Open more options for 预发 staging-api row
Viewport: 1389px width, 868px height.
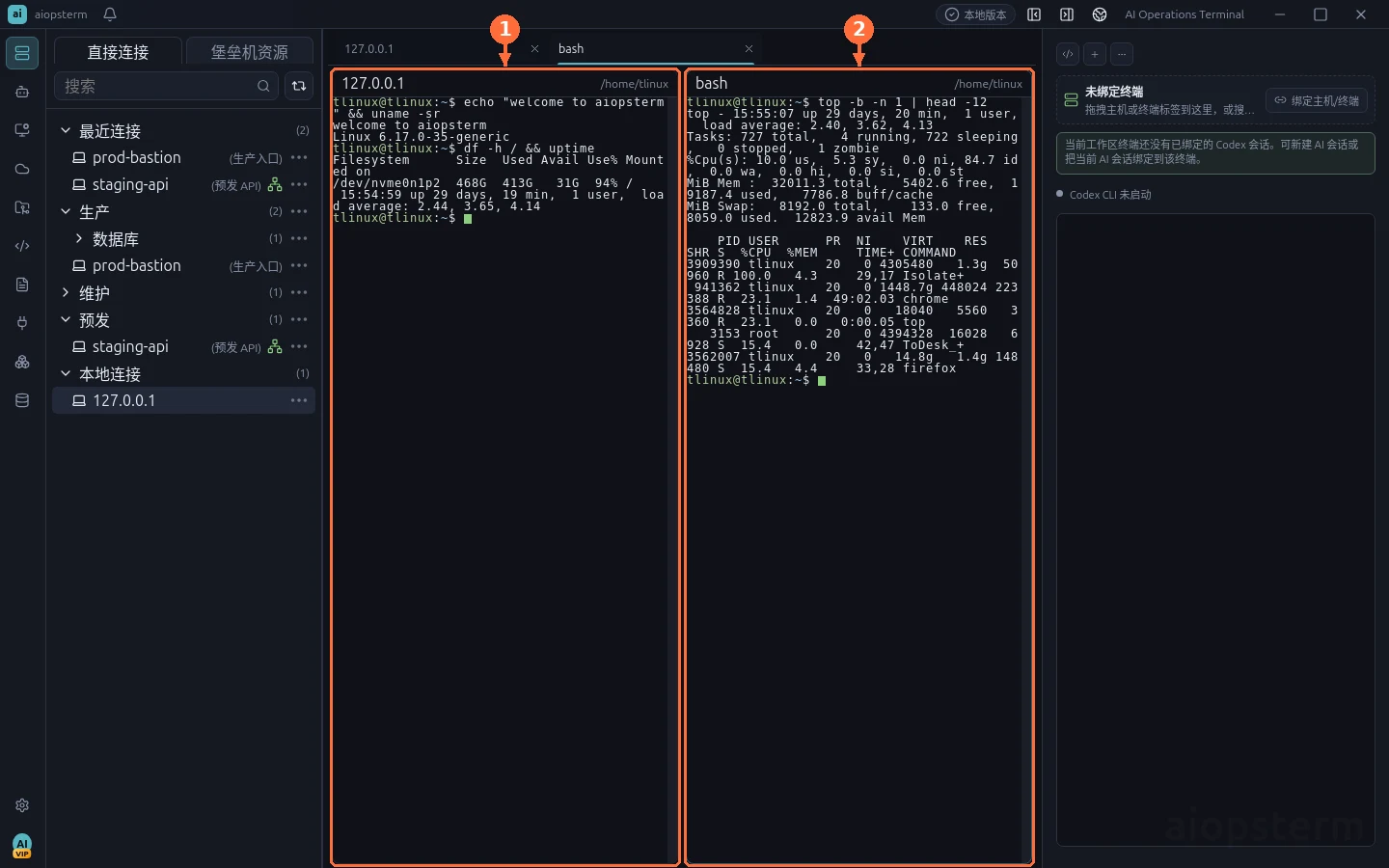(299, 346)
